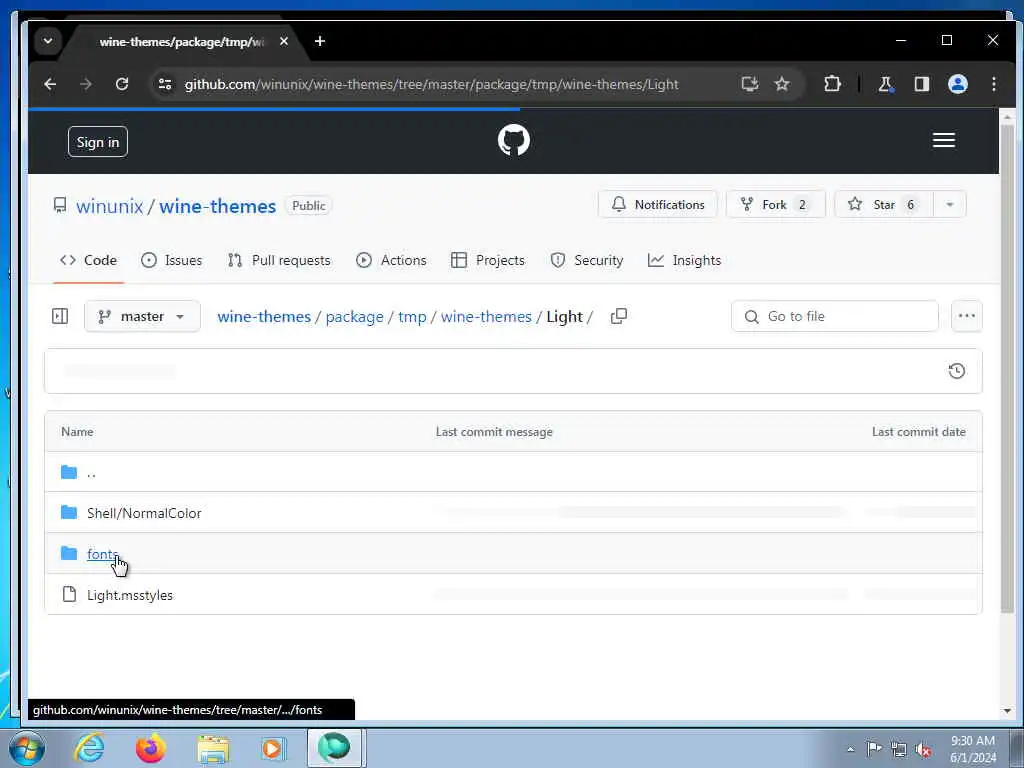The image size is (1024, 768).
Task: Expand the star lists dropdown arrow
Action: coord(950,204)
